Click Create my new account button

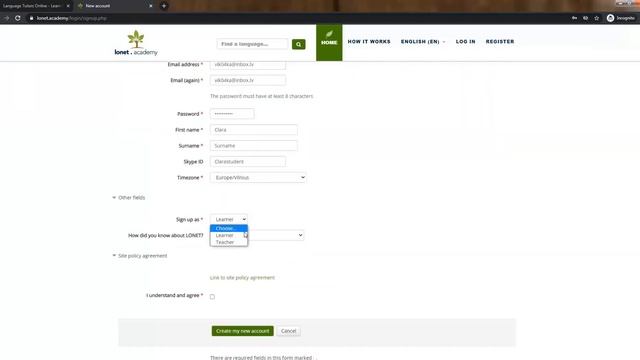242,331
